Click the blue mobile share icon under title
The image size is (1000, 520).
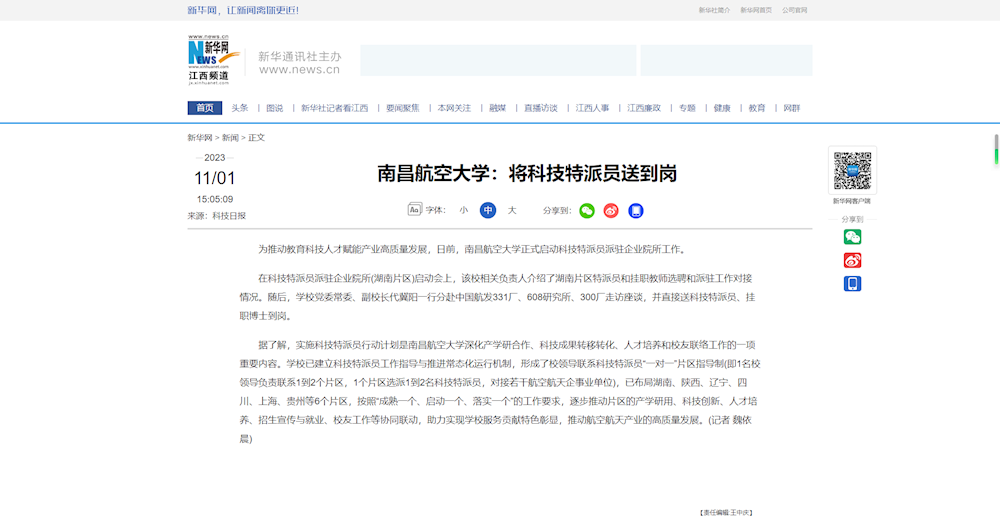636,211
